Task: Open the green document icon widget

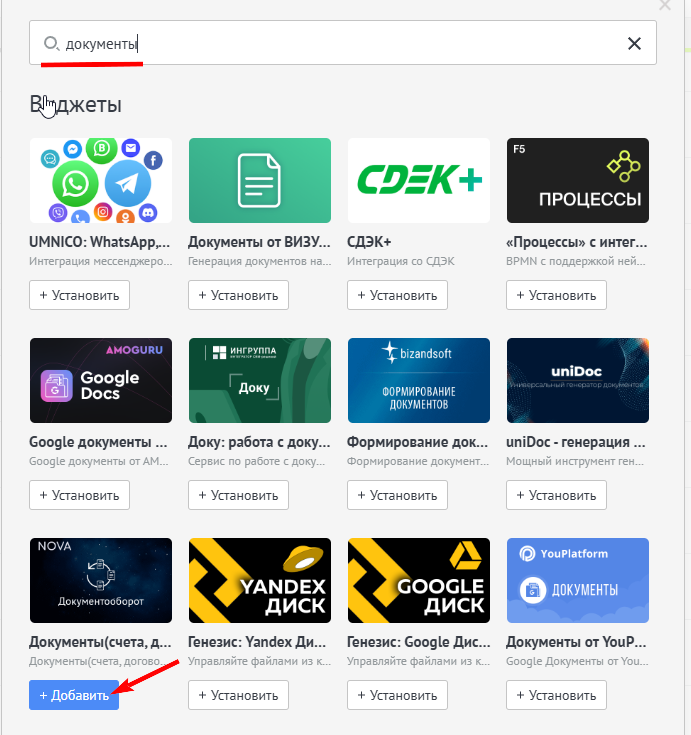Action: coord(259,180)
